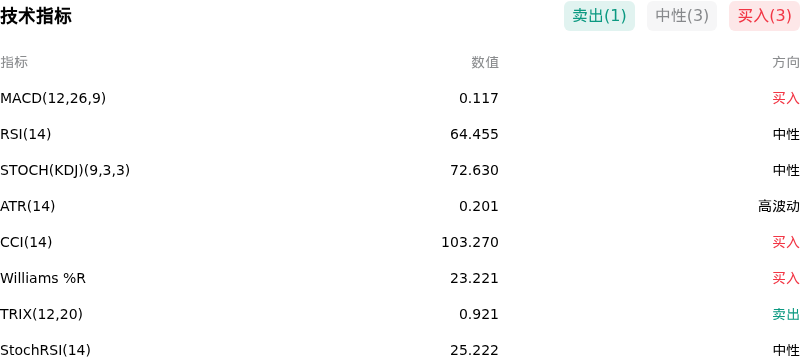Click the TRIX 卖出 direction label
The height and width of the screenshot is (360, 800).
[x=786, y=315]
